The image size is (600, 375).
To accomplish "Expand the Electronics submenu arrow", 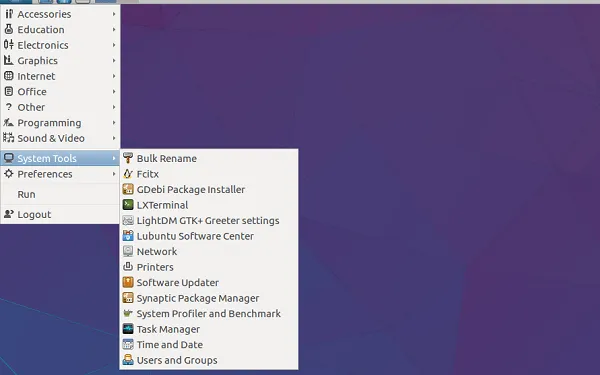I will tap(114, 45).
